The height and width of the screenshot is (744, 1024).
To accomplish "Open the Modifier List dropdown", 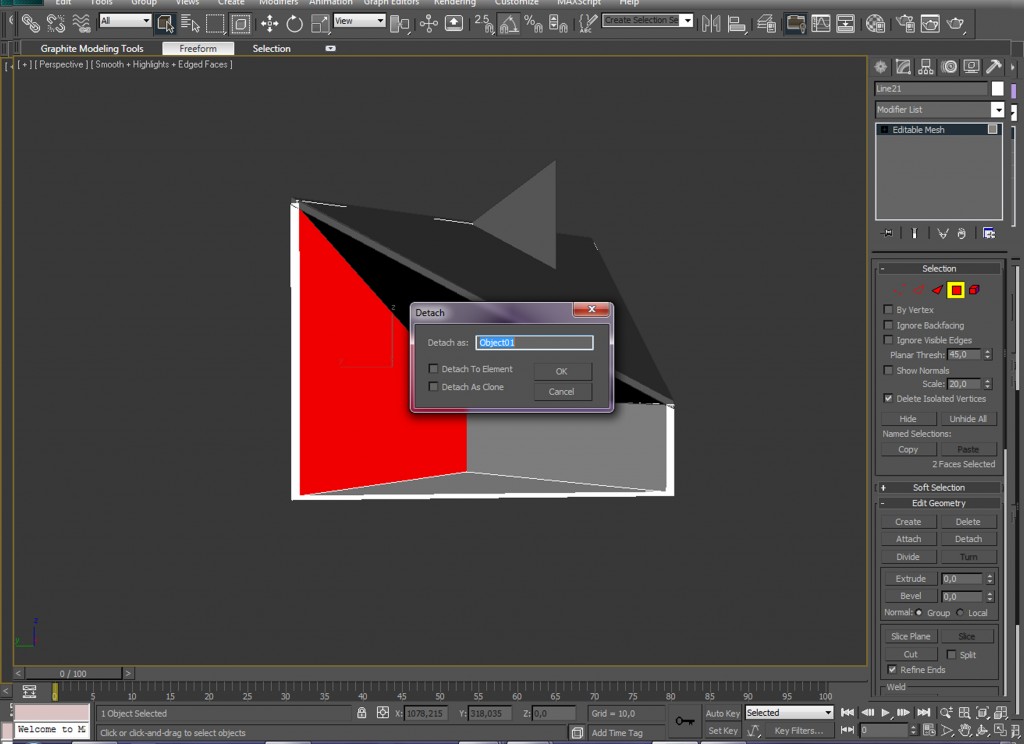I will 997,109.
